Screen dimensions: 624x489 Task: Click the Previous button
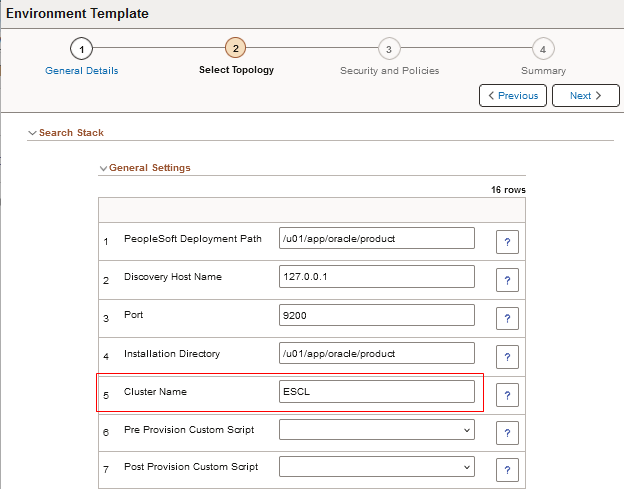click(x=513, y=96)
